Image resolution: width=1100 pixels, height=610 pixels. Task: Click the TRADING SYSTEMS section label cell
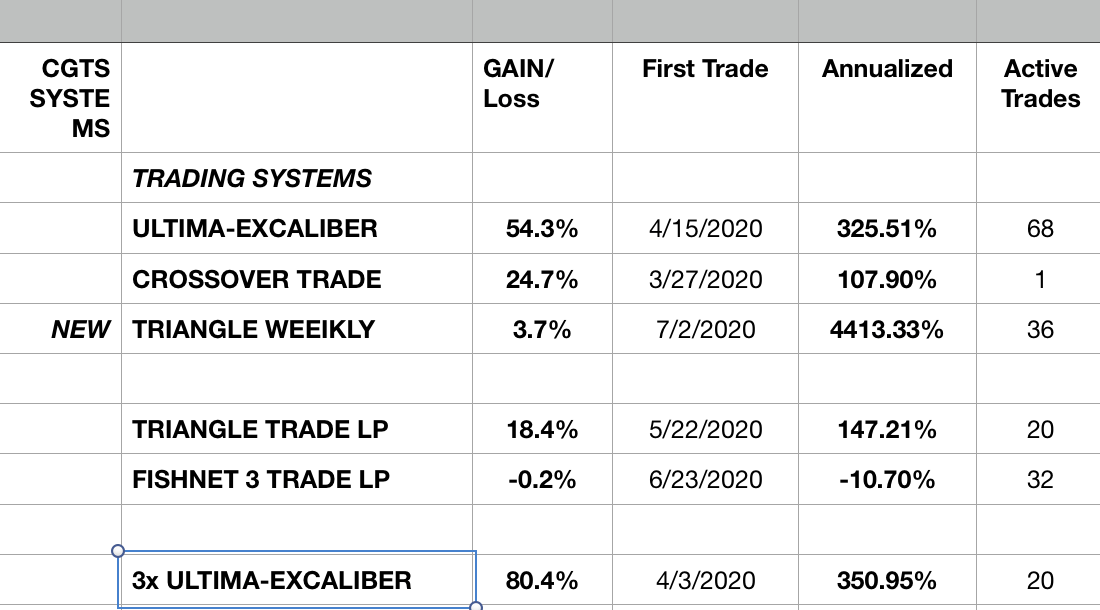251,179
